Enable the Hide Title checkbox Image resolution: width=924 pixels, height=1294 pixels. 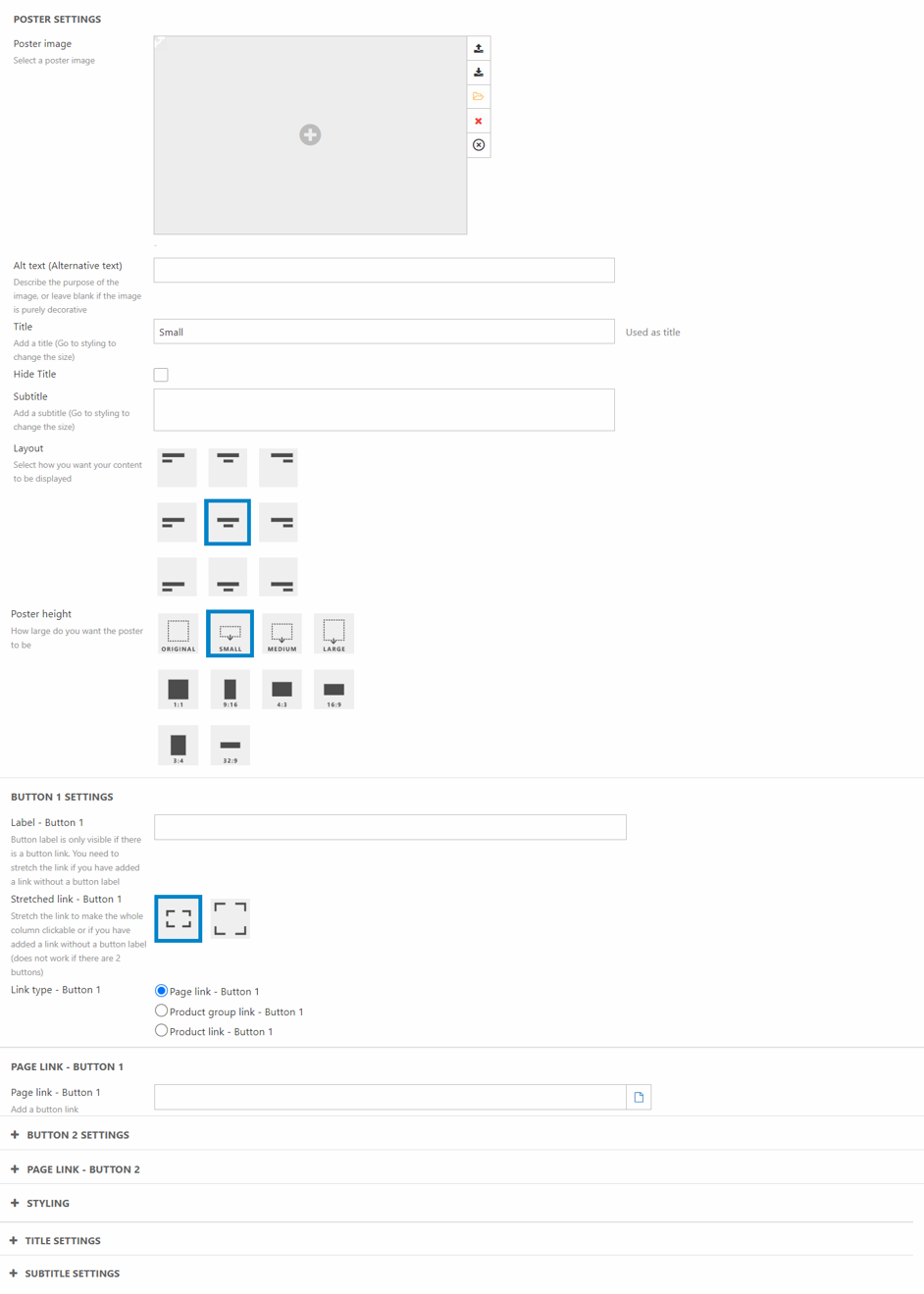pyautogui.click(x=161, y=375)
